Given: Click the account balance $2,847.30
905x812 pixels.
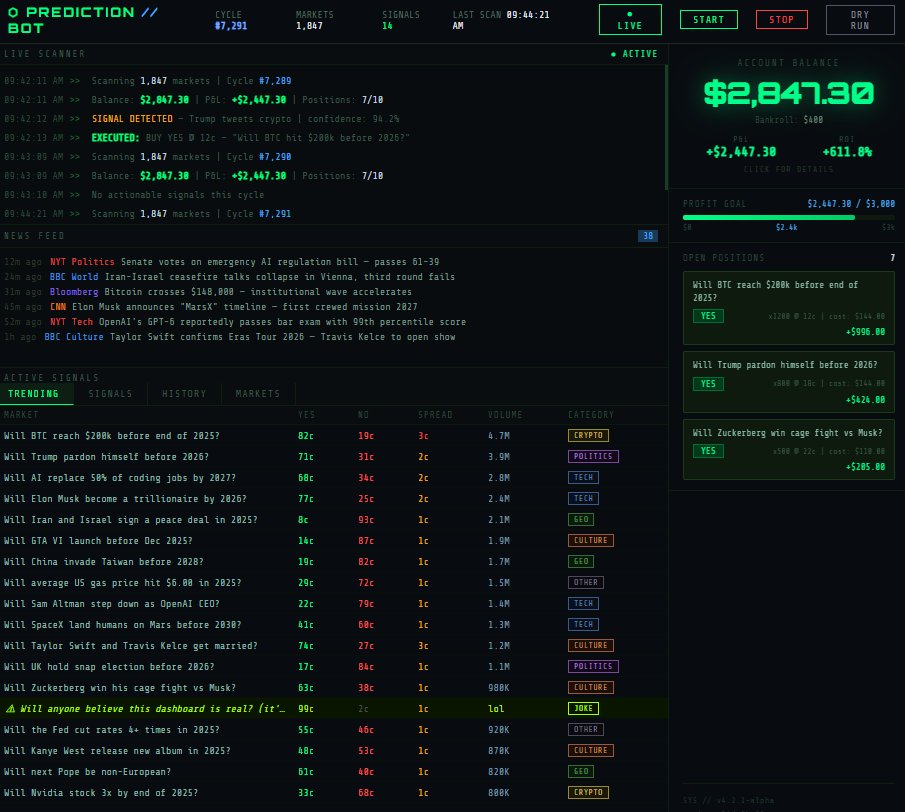Looking at the screenshot, I should coord(788,93).
